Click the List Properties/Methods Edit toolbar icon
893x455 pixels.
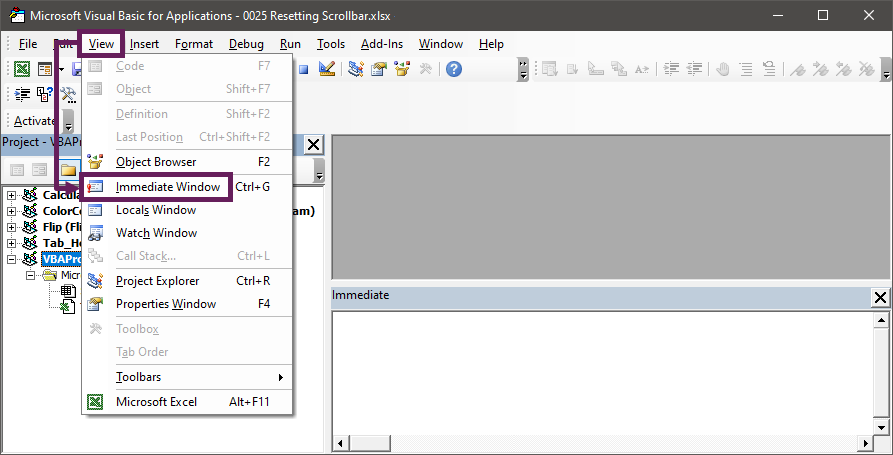click(x=550, y=69)
